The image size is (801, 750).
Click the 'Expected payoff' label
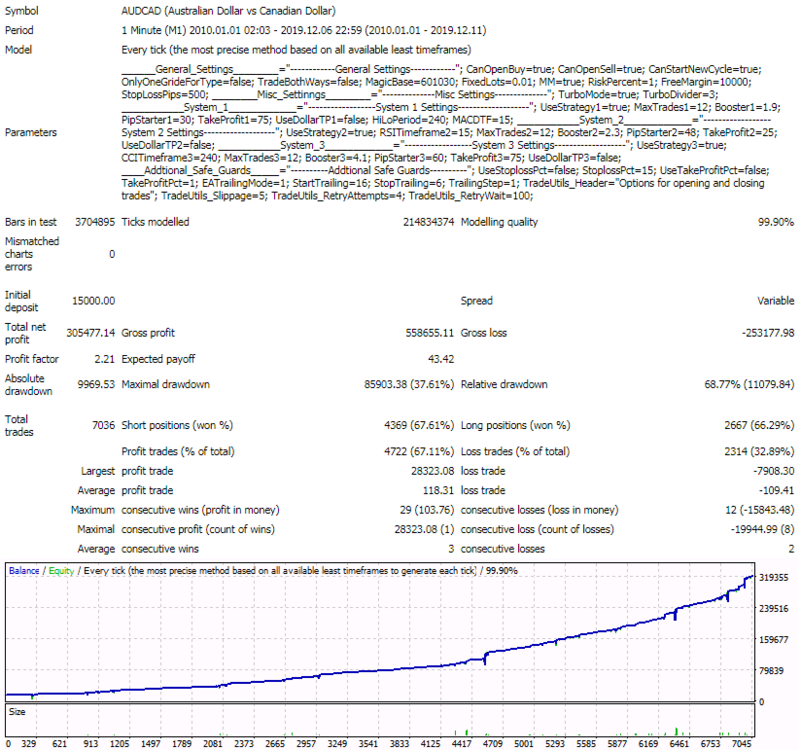[x=158, y=359]
